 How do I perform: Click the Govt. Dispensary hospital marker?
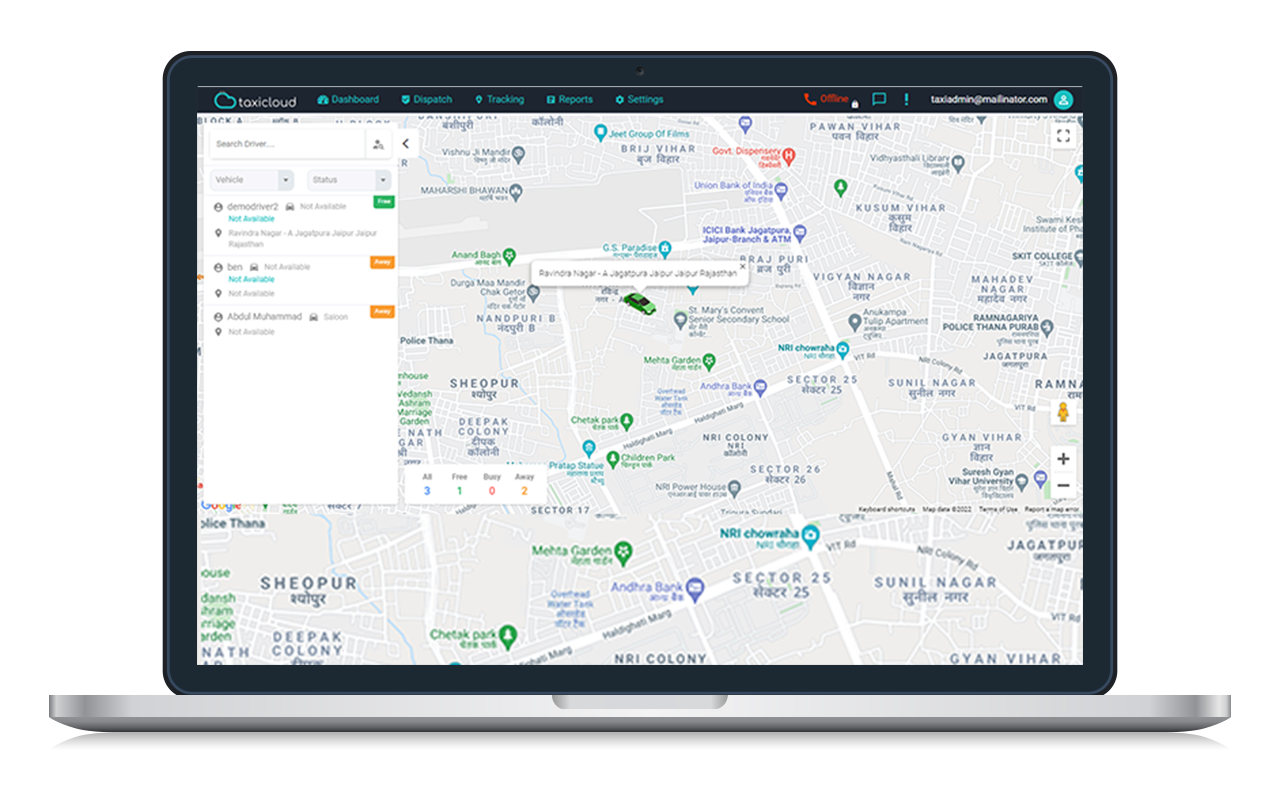coord(788,156)
